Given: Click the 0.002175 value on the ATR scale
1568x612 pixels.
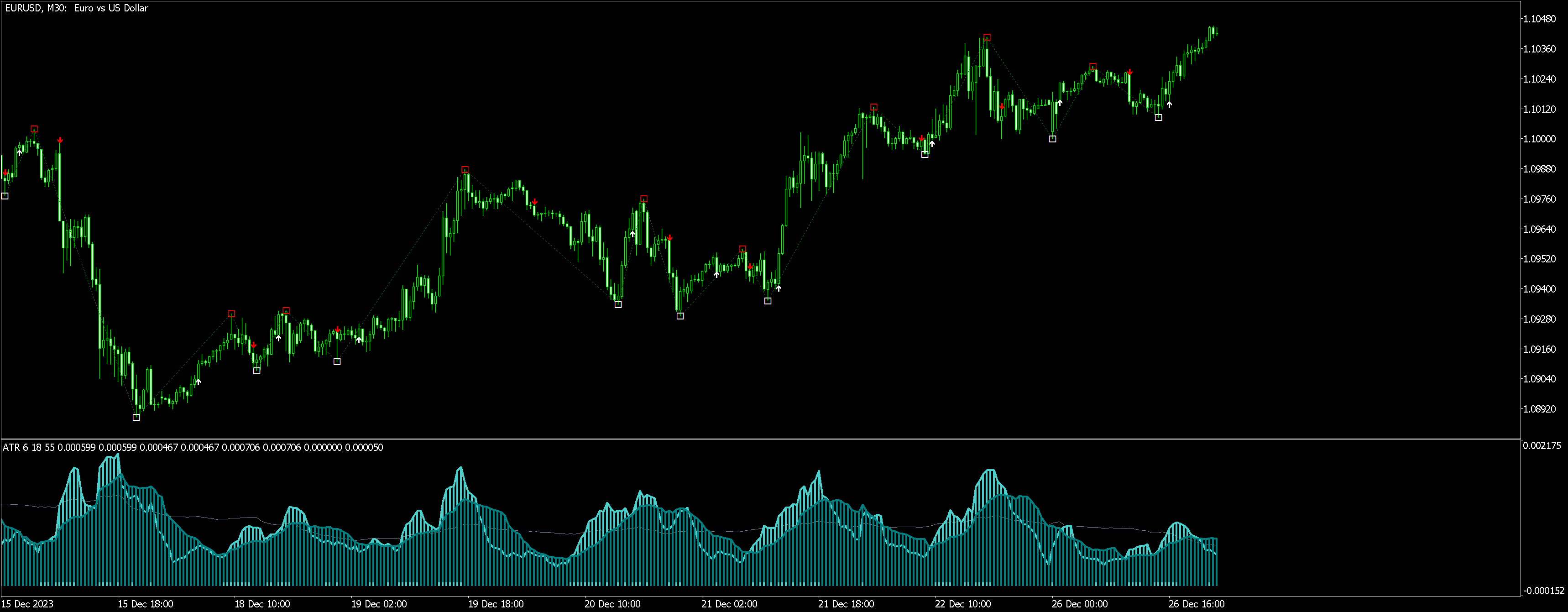Looking at the screenshot, I should (1541, 446).
